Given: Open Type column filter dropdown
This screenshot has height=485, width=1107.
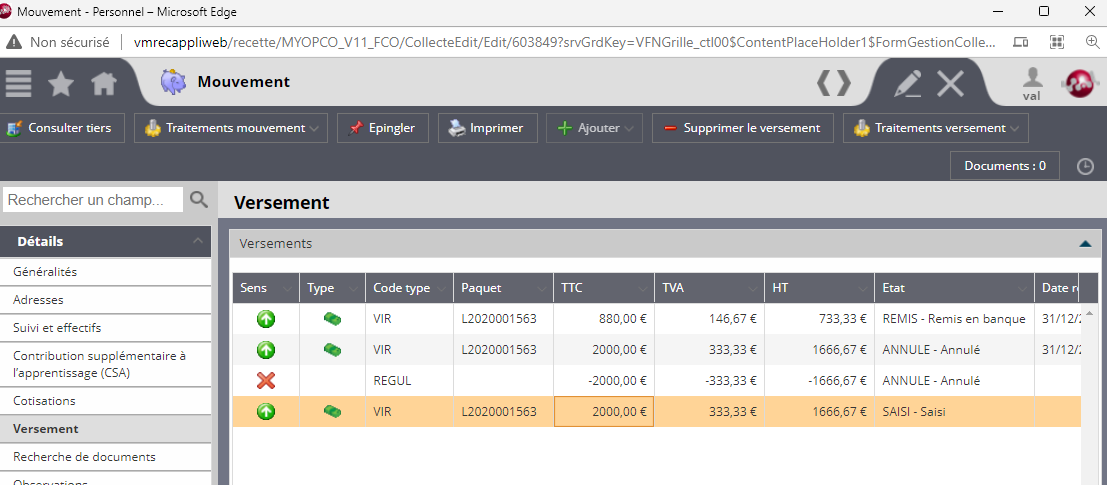Looking at the screenshot, I should pos(352,289).
